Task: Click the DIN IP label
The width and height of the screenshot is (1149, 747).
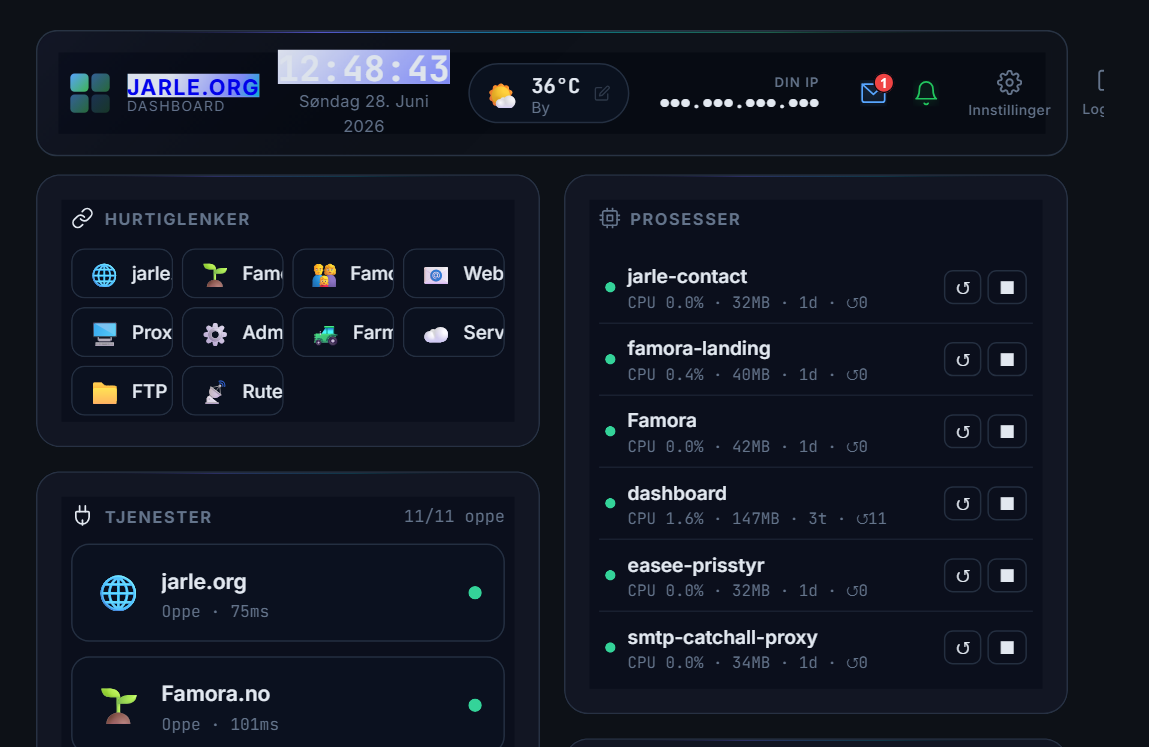Action: [x=796, y=82]
